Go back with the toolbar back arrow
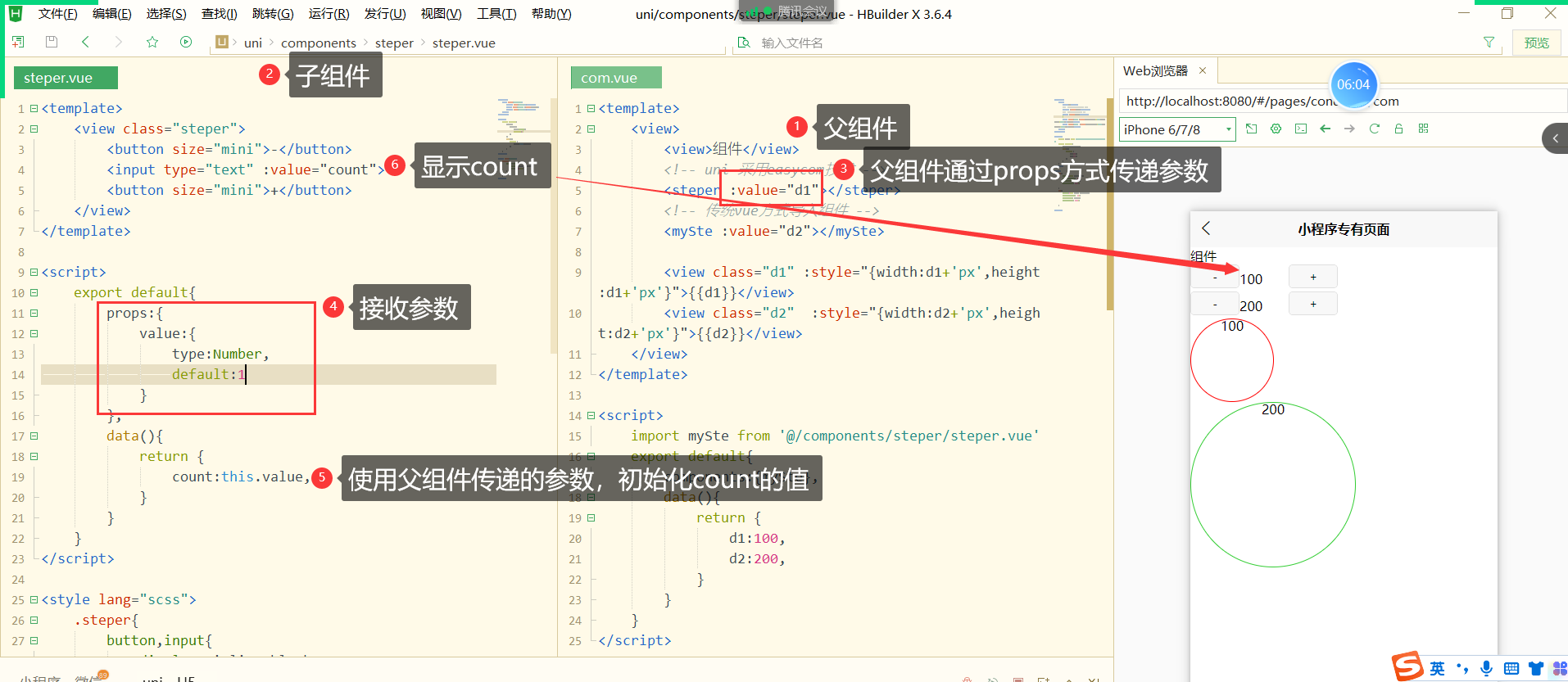 (85, 42)
